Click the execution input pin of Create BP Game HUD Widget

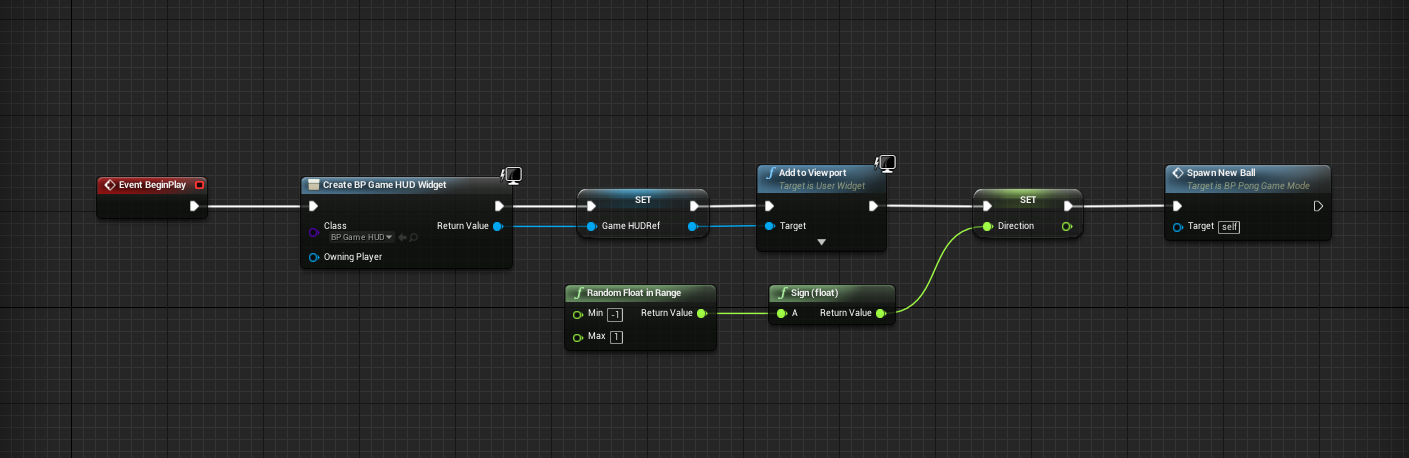click(313, 207)
